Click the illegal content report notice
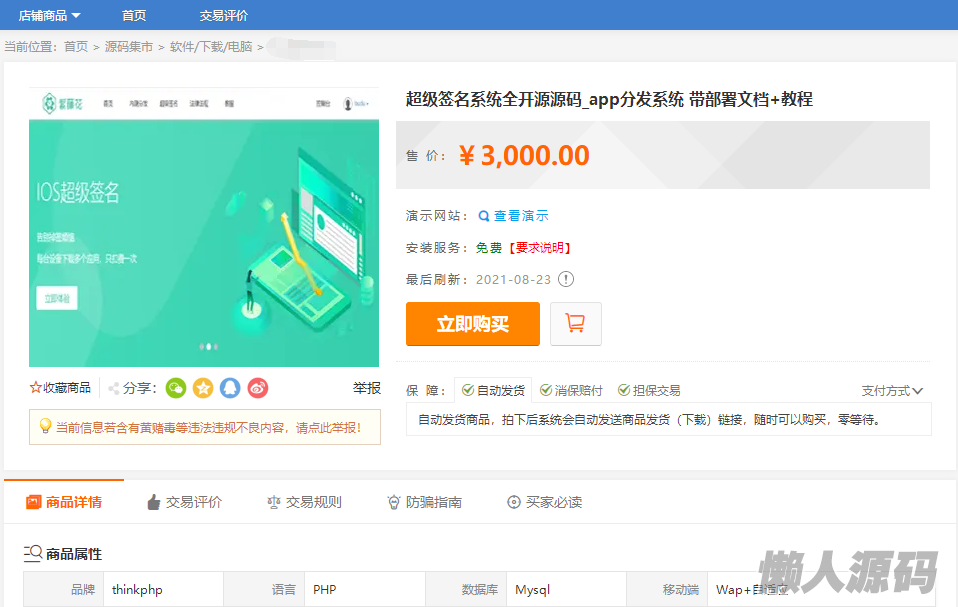 click(205, 427)
